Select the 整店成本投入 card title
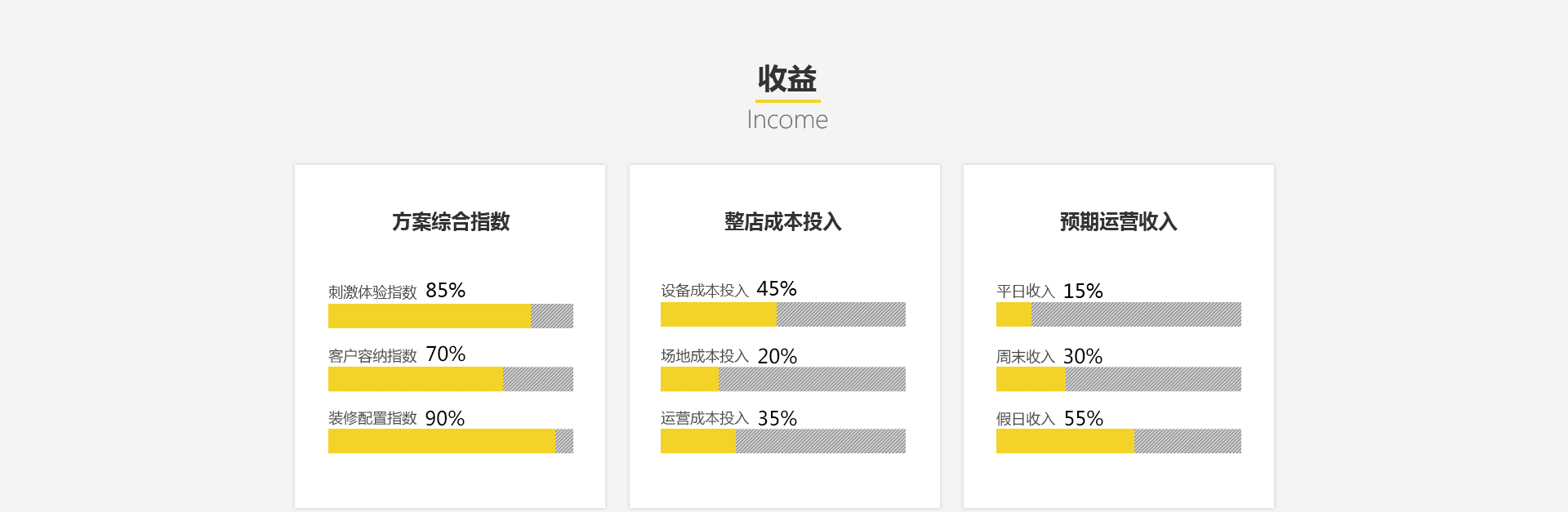Viewport: 1568px width, 512px height. pyautogui.click(x=783, y=221)
